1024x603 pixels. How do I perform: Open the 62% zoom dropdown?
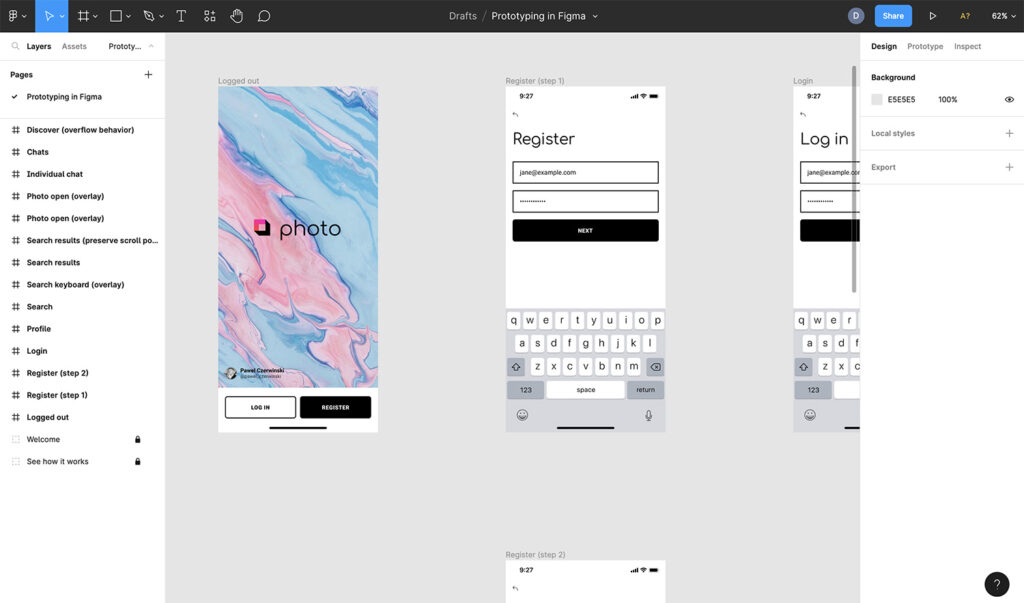[1004, 16]
